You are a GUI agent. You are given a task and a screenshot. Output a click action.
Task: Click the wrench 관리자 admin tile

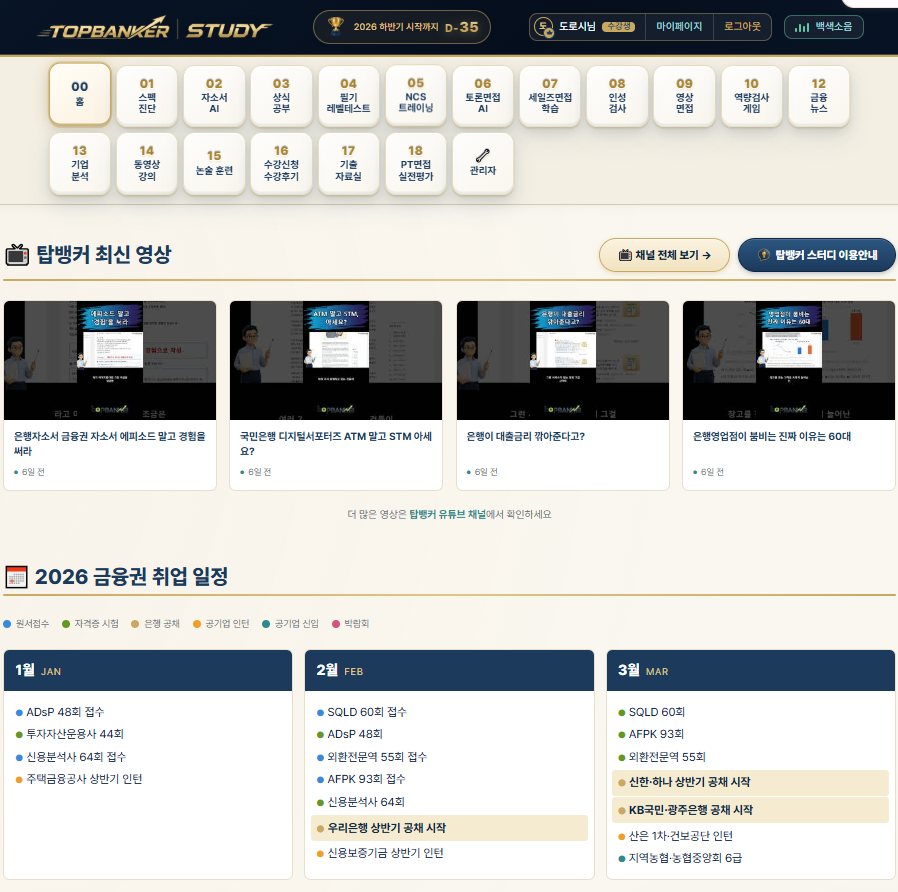(x=483, y=164)
